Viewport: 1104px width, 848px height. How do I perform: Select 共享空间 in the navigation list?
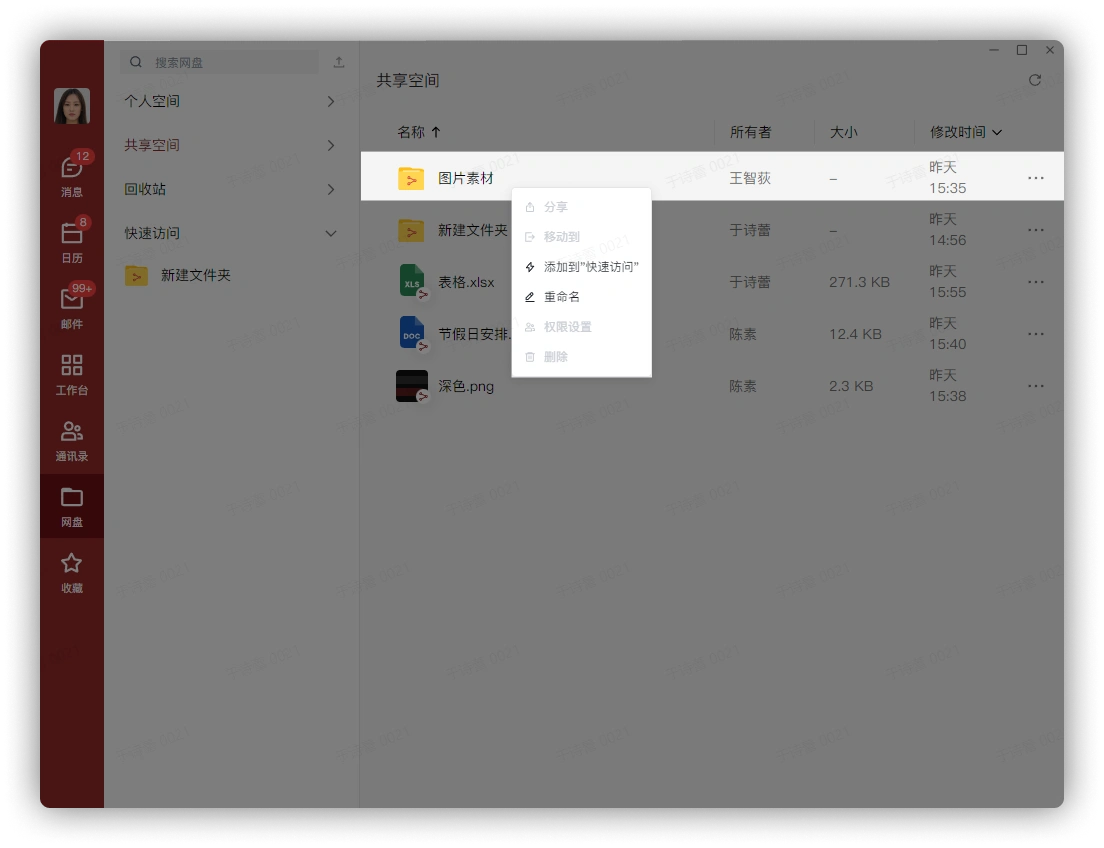(x=152, y=145)
